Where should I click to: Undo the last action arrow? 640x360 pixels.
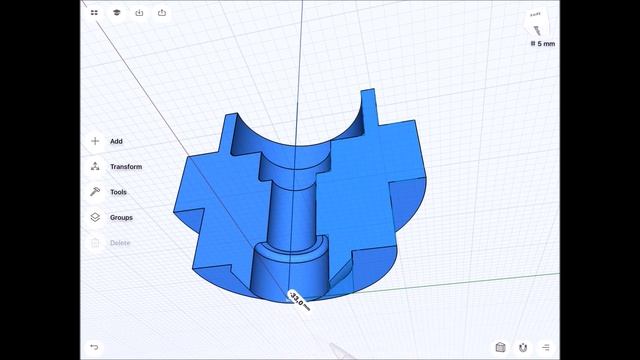(x=94, y=347)
